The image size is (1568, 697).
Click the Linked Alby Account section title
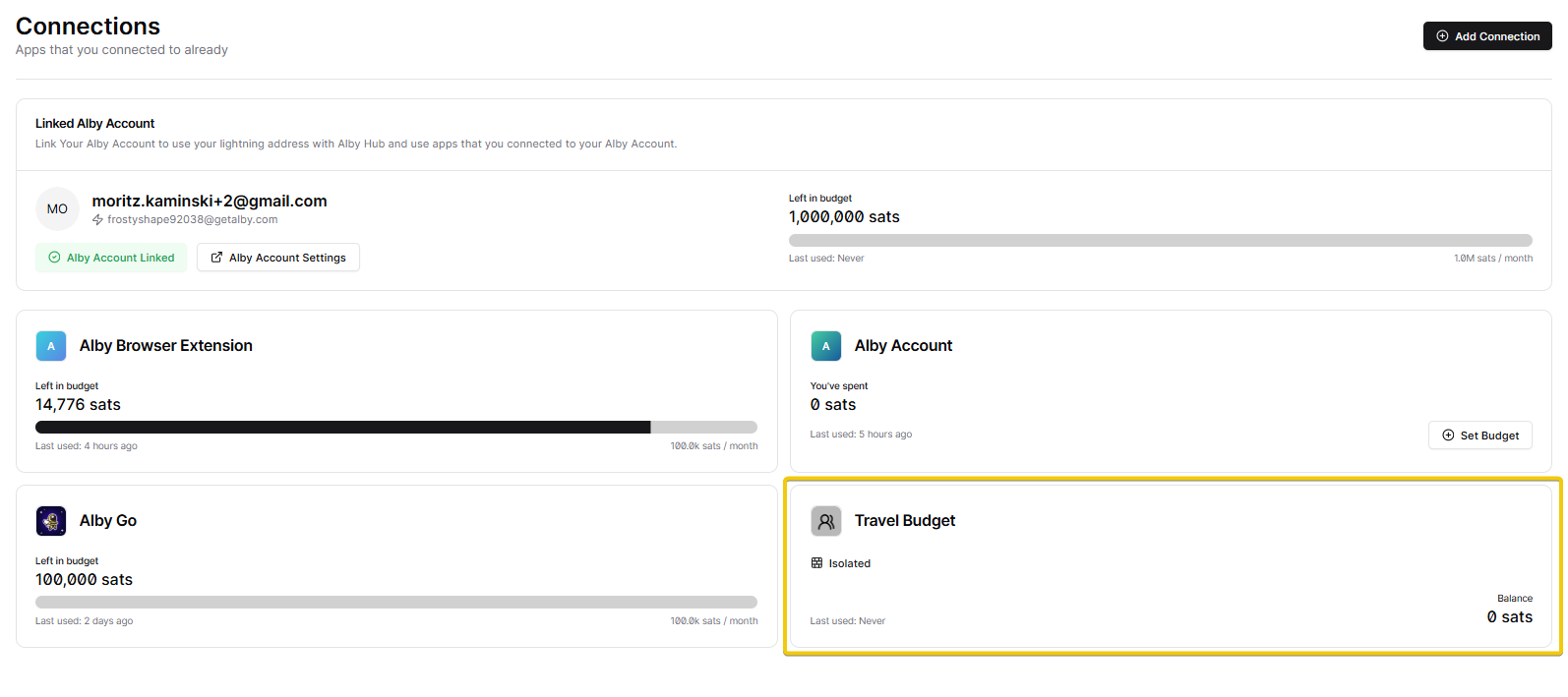click(94, 124)
